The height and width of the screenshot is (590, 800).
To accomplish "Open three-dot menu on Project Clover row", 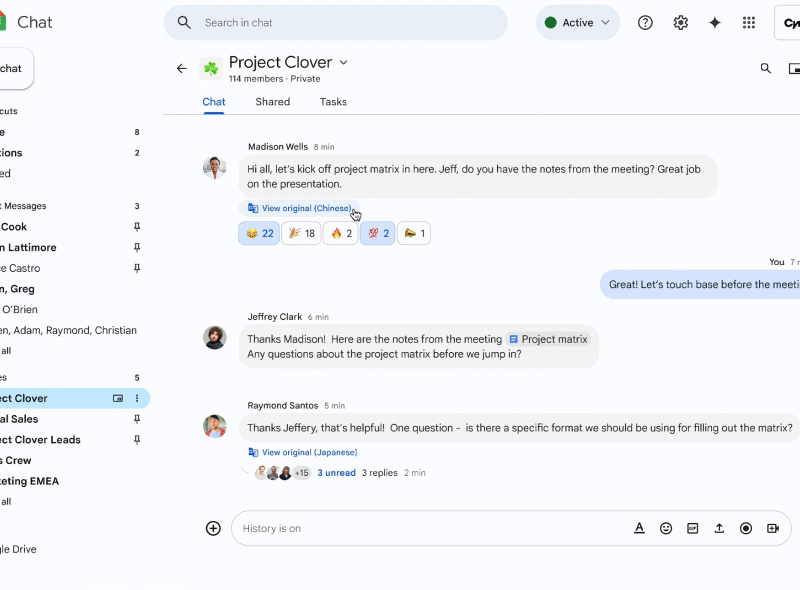I will click(137, 398).
